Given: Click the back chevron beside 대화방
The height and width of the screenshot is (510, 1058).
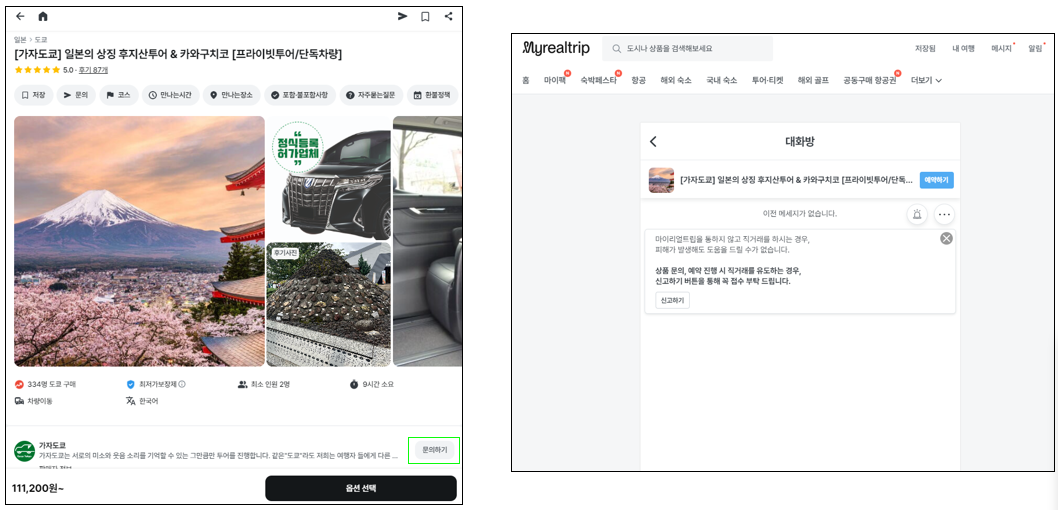Looking at the screenshot, I should pos(654,142).
